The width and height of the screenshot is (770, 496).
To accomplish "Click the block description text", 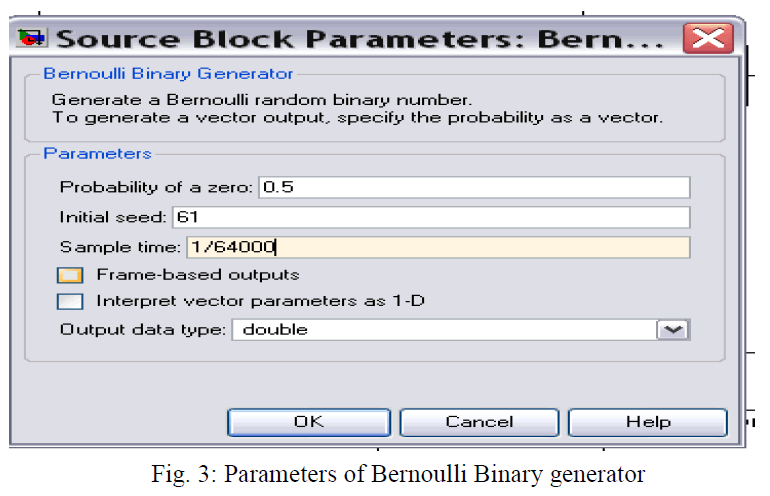I will (x=357, y=109).
